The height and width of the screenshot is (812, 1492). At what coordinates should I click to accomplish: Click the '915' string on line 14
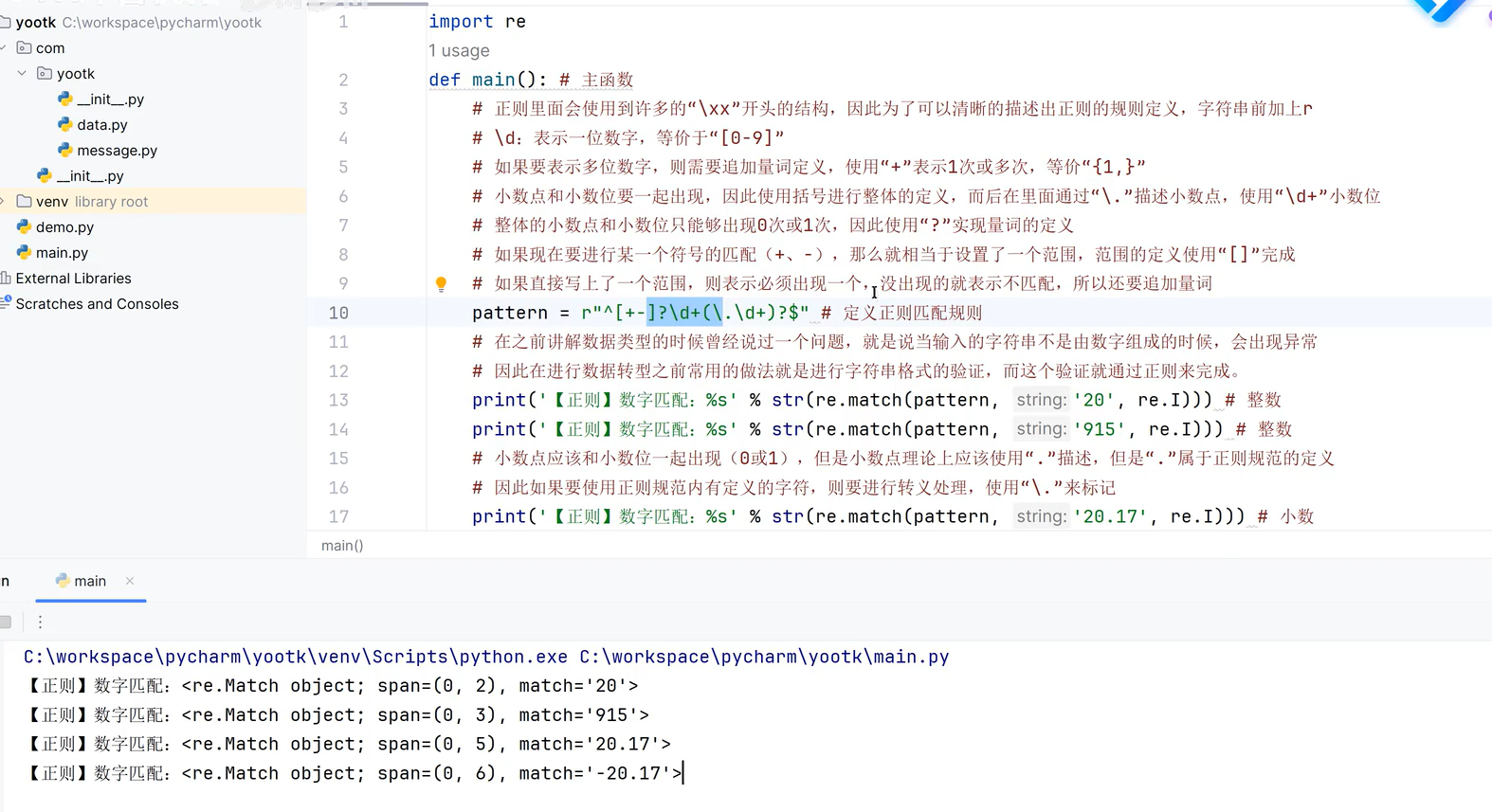1099,429
